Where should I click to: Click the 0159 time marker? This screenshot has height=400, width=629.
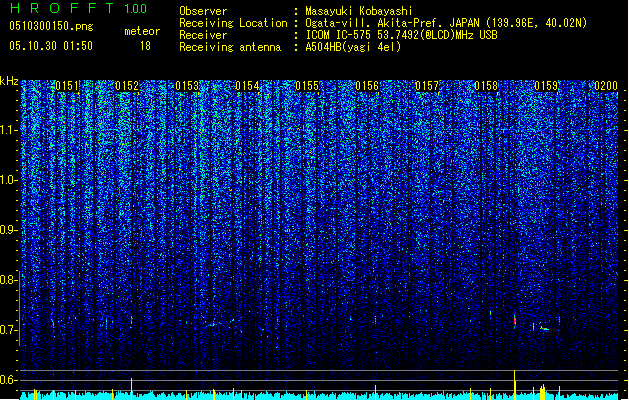point(546,86)
